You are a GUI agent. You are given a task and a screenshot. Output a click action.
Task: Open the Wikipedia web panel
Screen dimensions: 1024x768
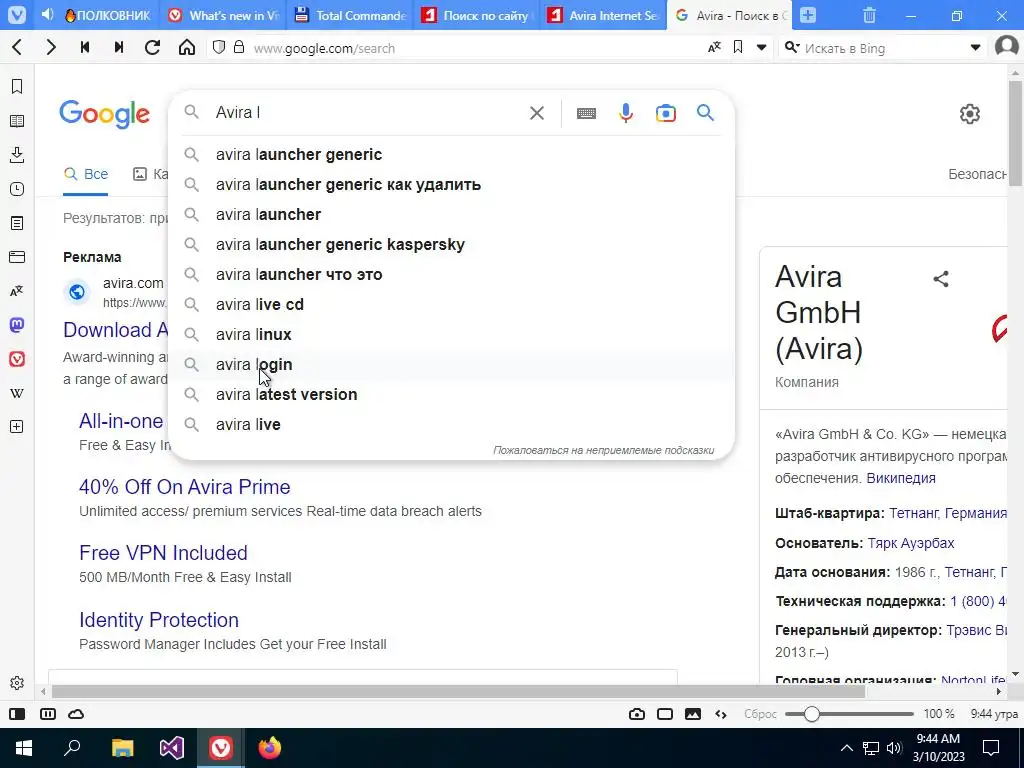point(17,393)
